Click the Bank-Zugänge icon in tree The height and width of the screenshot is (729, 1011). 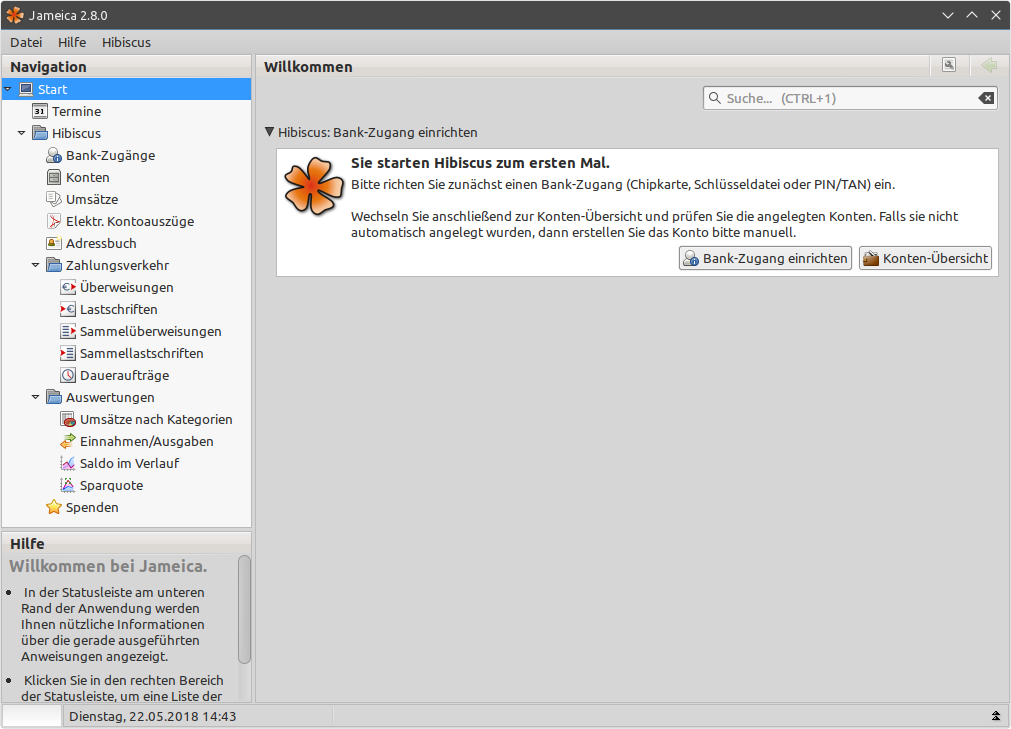[x=54, y=155]
